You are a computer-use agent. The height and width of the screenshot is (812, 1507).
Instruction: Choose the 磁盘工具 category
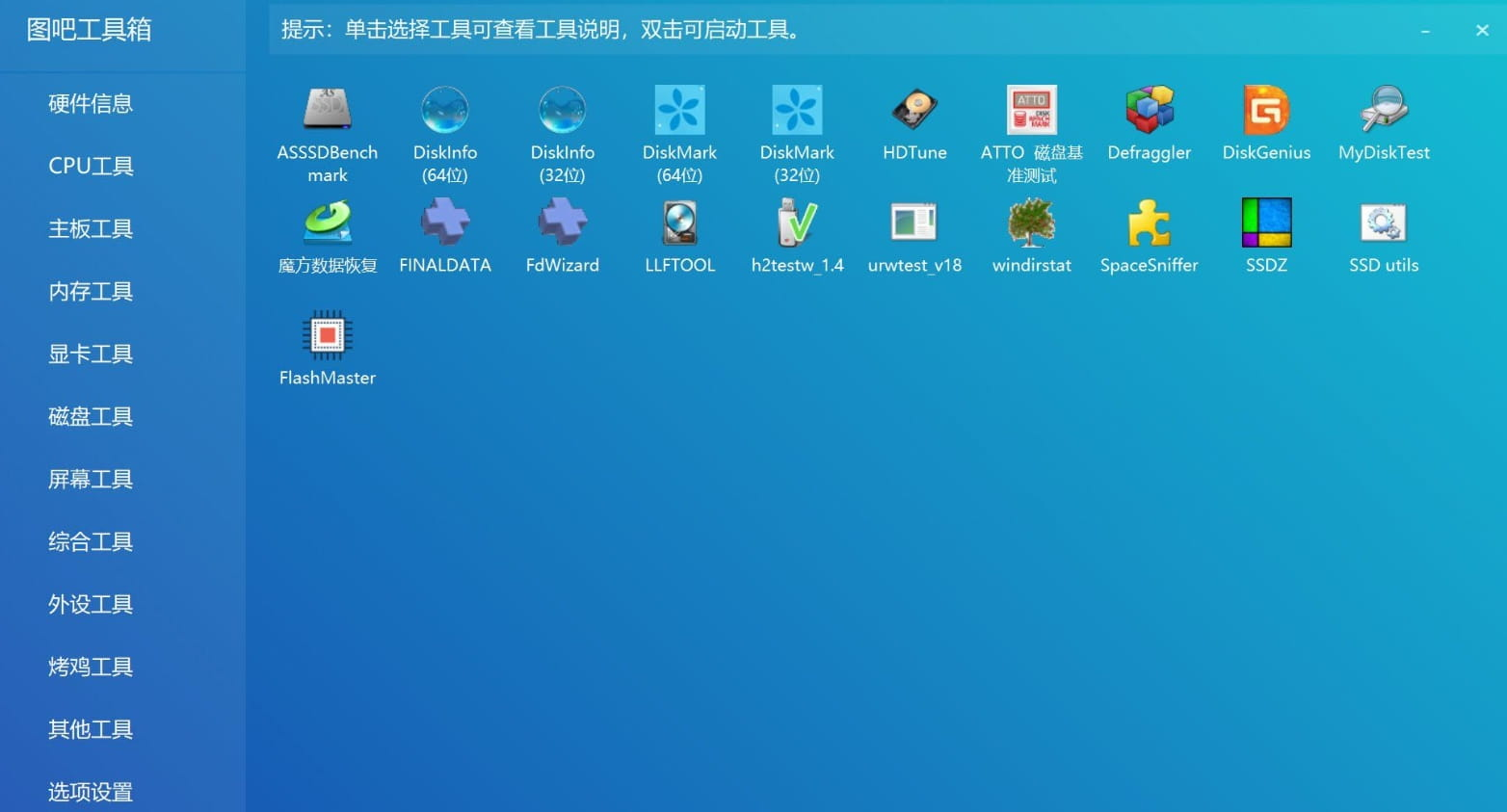click(91, 416)
